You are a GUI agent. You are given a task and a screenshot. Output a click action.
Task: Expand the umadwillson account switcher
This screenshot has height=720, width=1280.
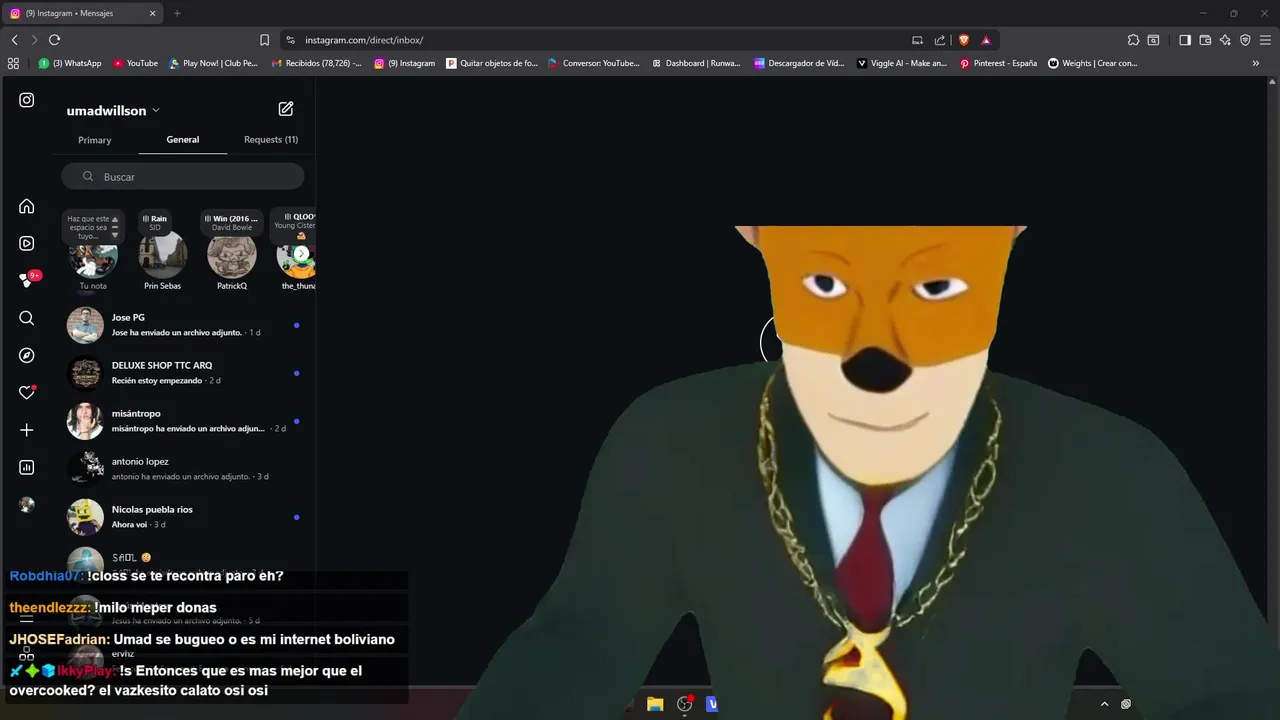[x=113, y=110]
